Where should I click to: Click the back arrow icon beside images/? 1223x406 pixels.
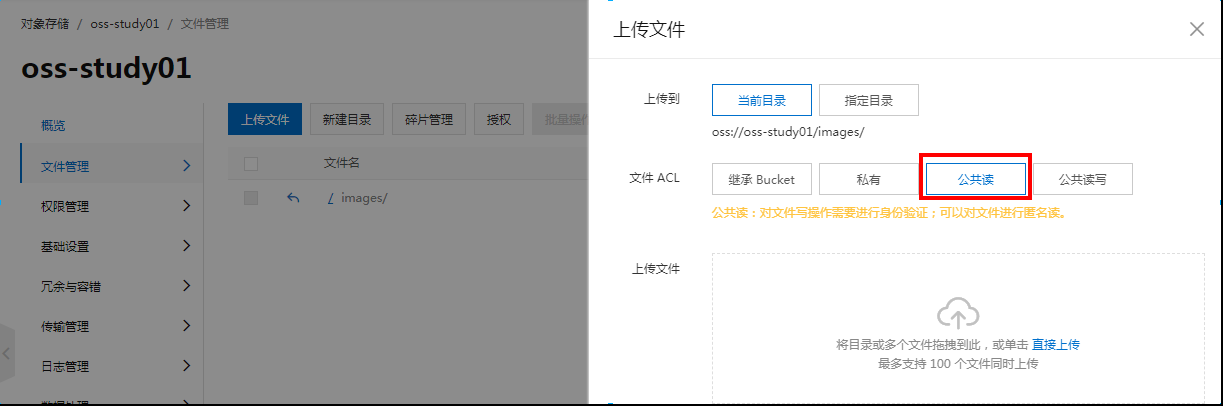(x=293, y=198)
